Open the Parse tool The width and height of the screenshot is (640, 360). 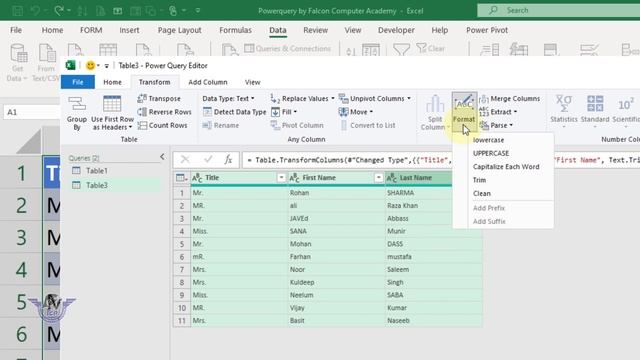(496, 125)
